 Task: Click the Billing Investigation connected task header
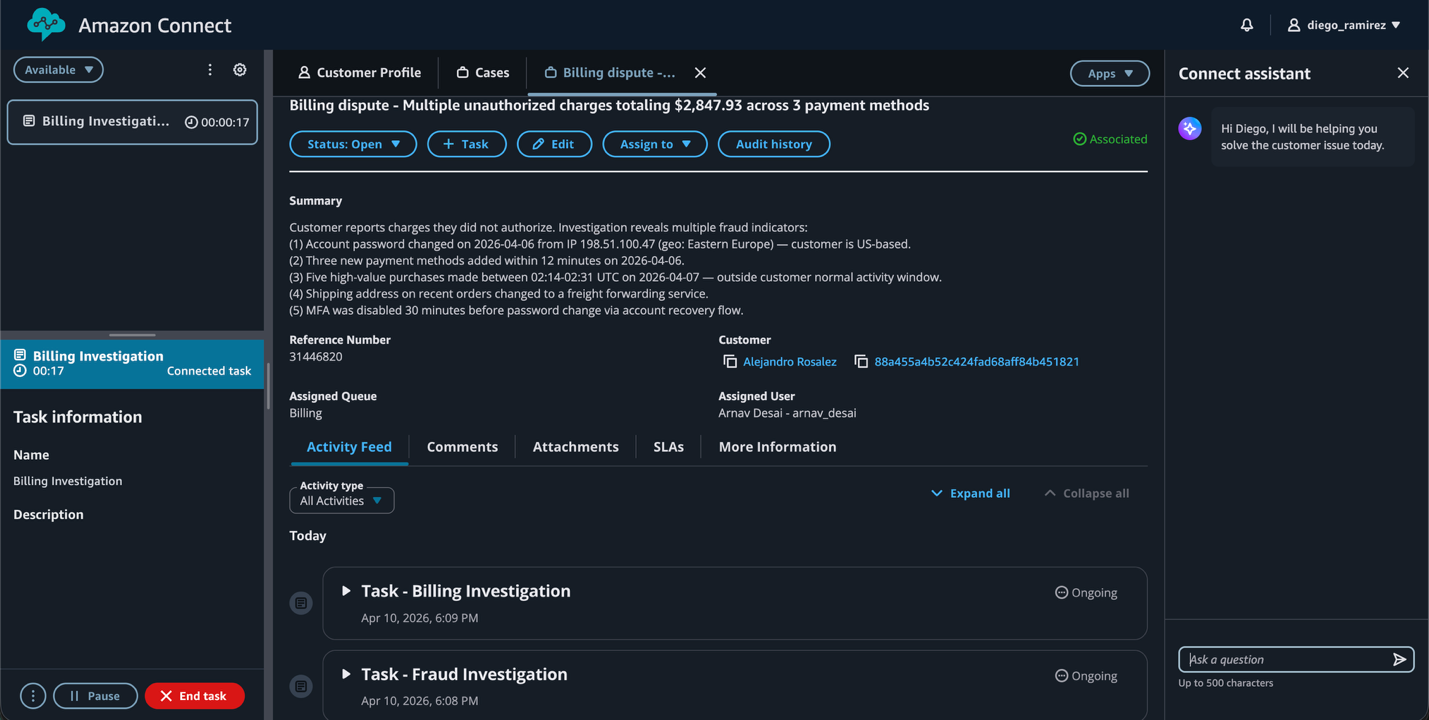pos(132,363)
